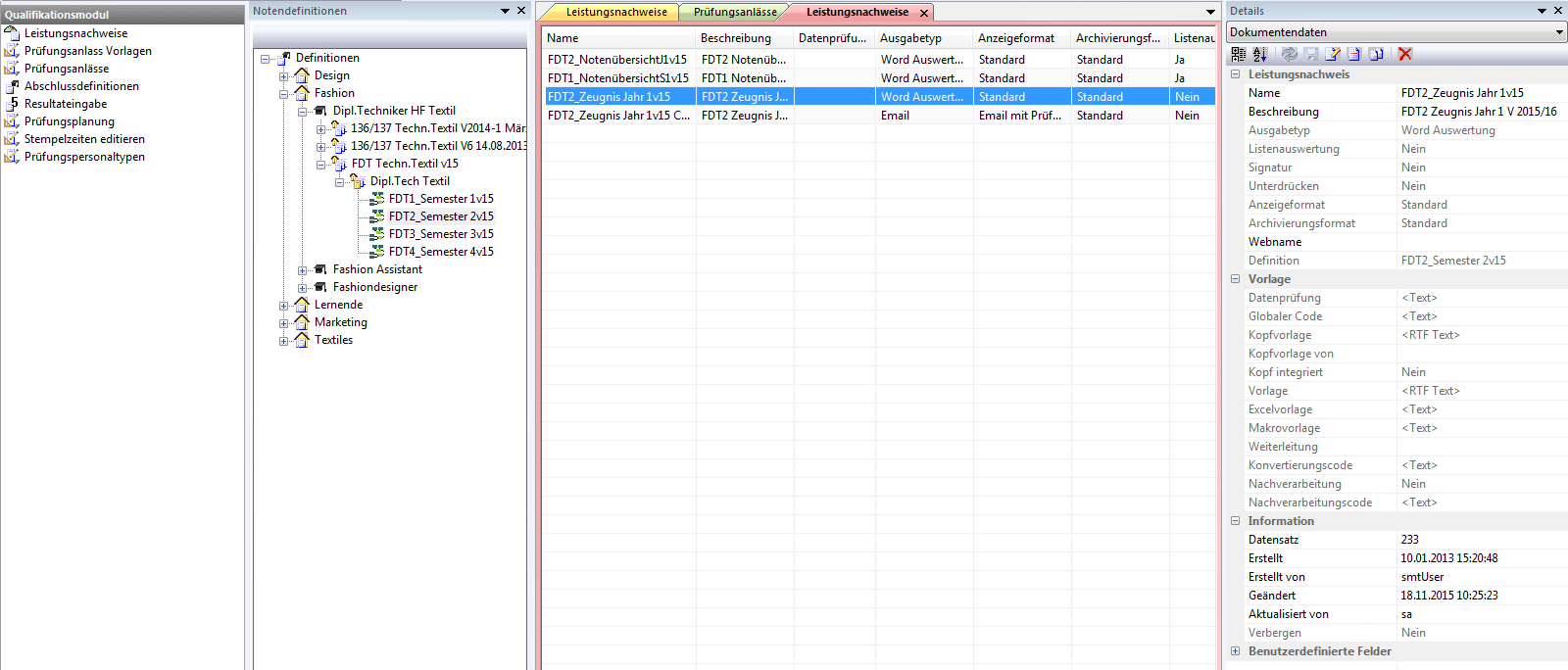1568x670 pixels.
Task: Select the FDT1_NotenübersichtS1v15 row
Action: (x=617, y=78)
